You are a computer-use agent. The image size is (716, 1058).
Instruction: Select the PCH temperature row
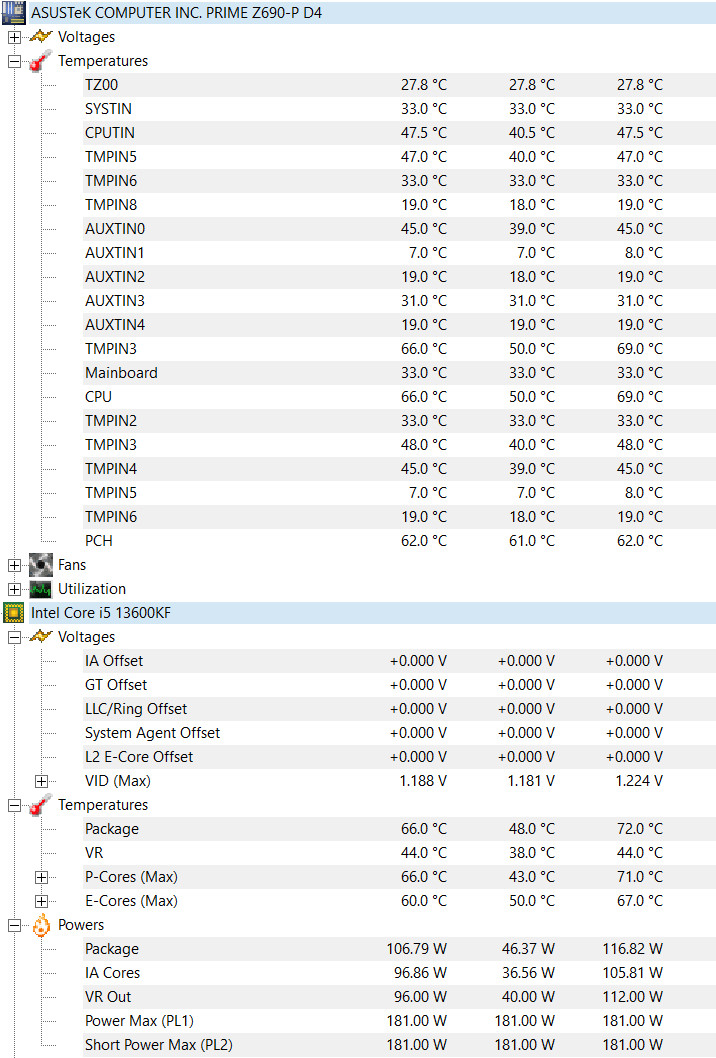point(399,540)
